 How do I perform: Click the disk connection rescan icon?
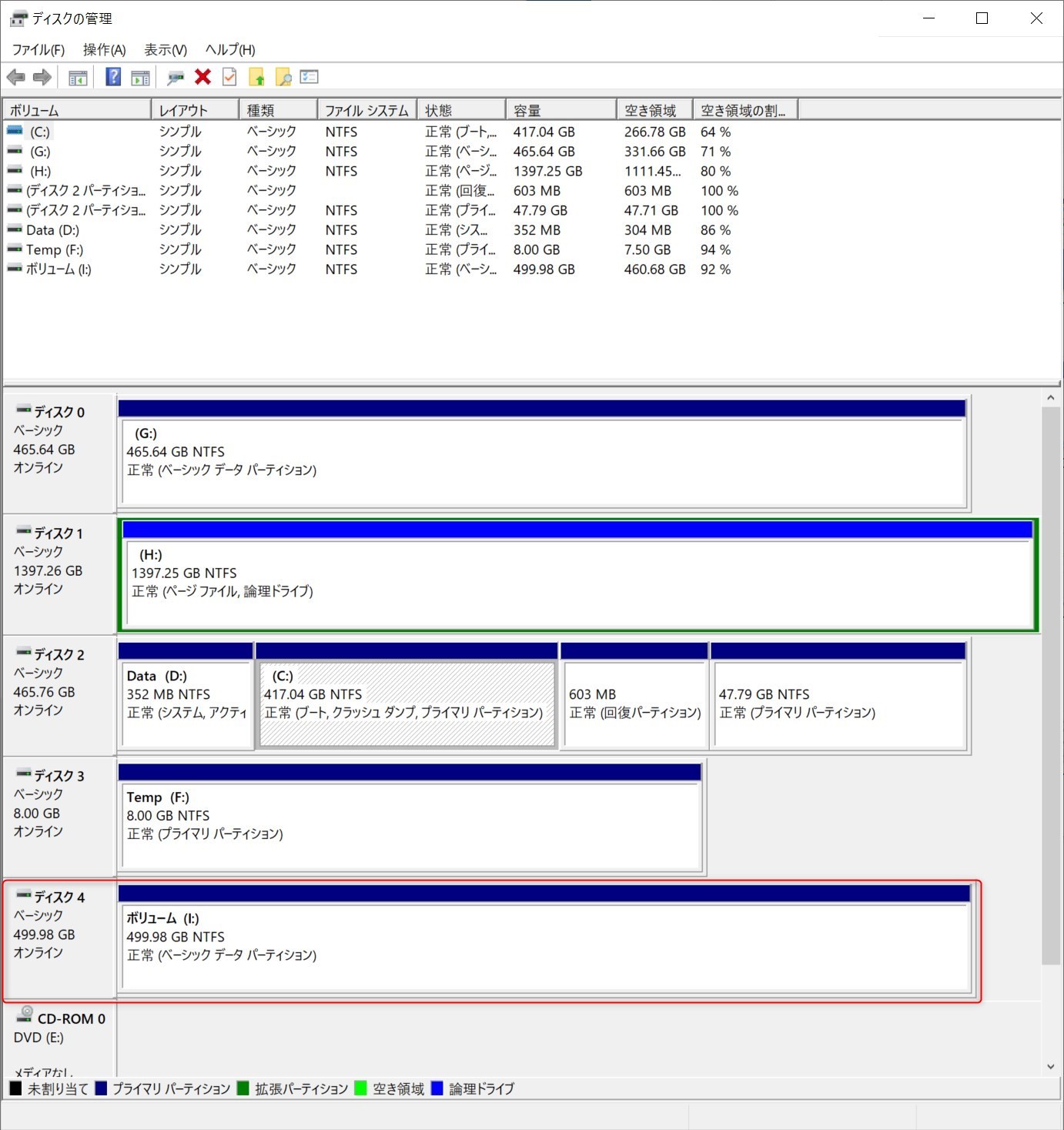pyautogui.click(x=176, y=77)
